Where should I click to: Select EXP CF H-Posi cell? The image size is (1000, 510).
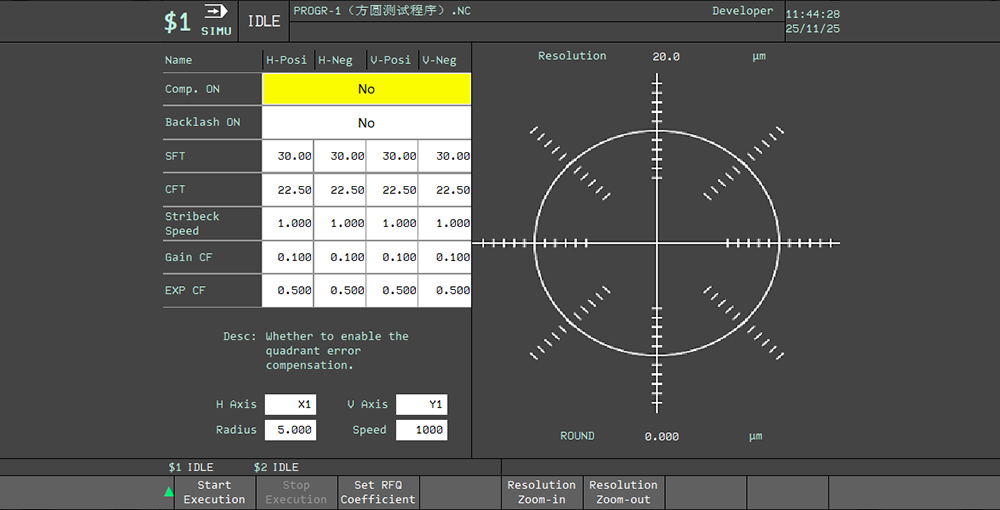(289, 291)
